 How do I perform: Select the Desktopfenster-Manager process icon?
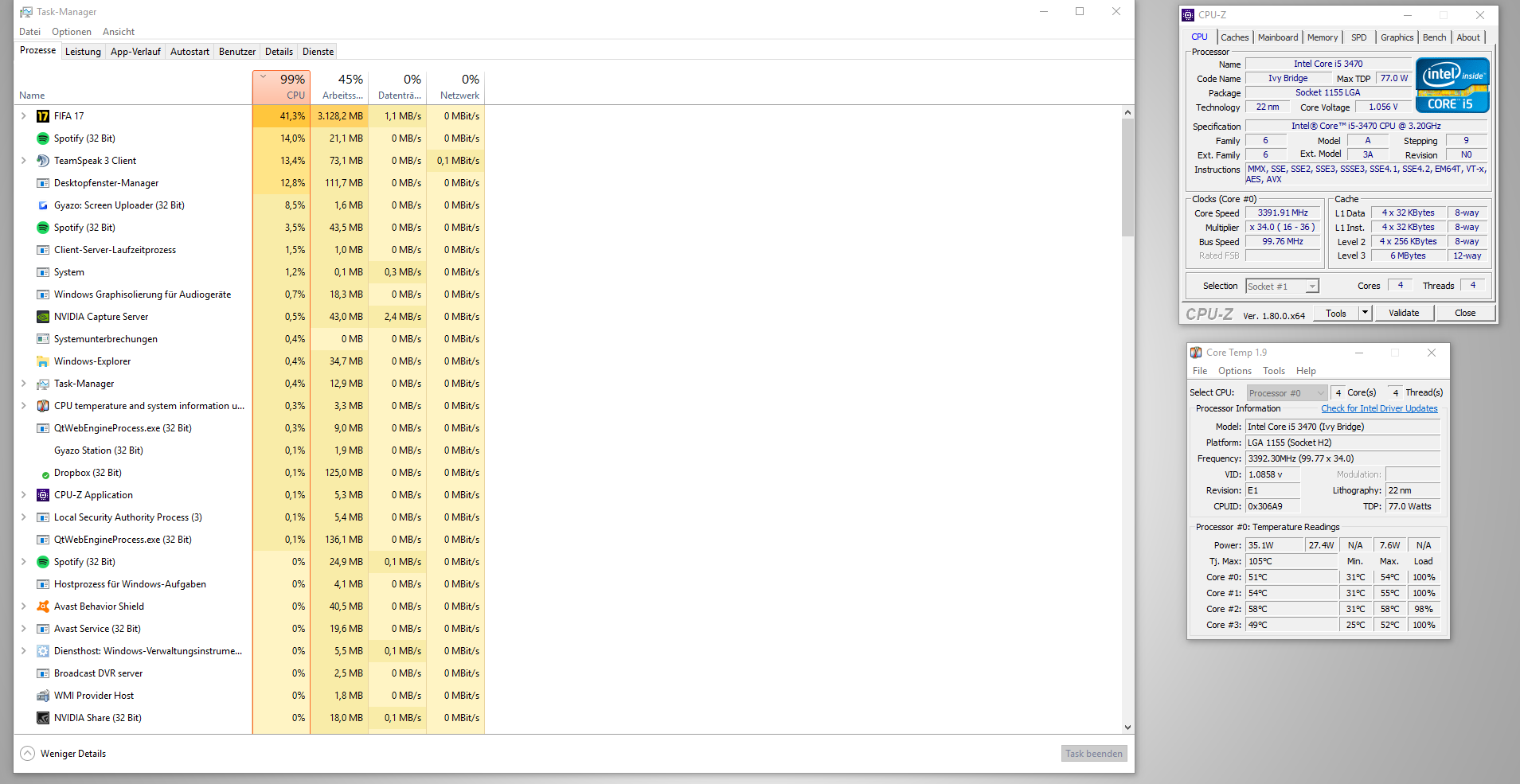coord(43,183)
